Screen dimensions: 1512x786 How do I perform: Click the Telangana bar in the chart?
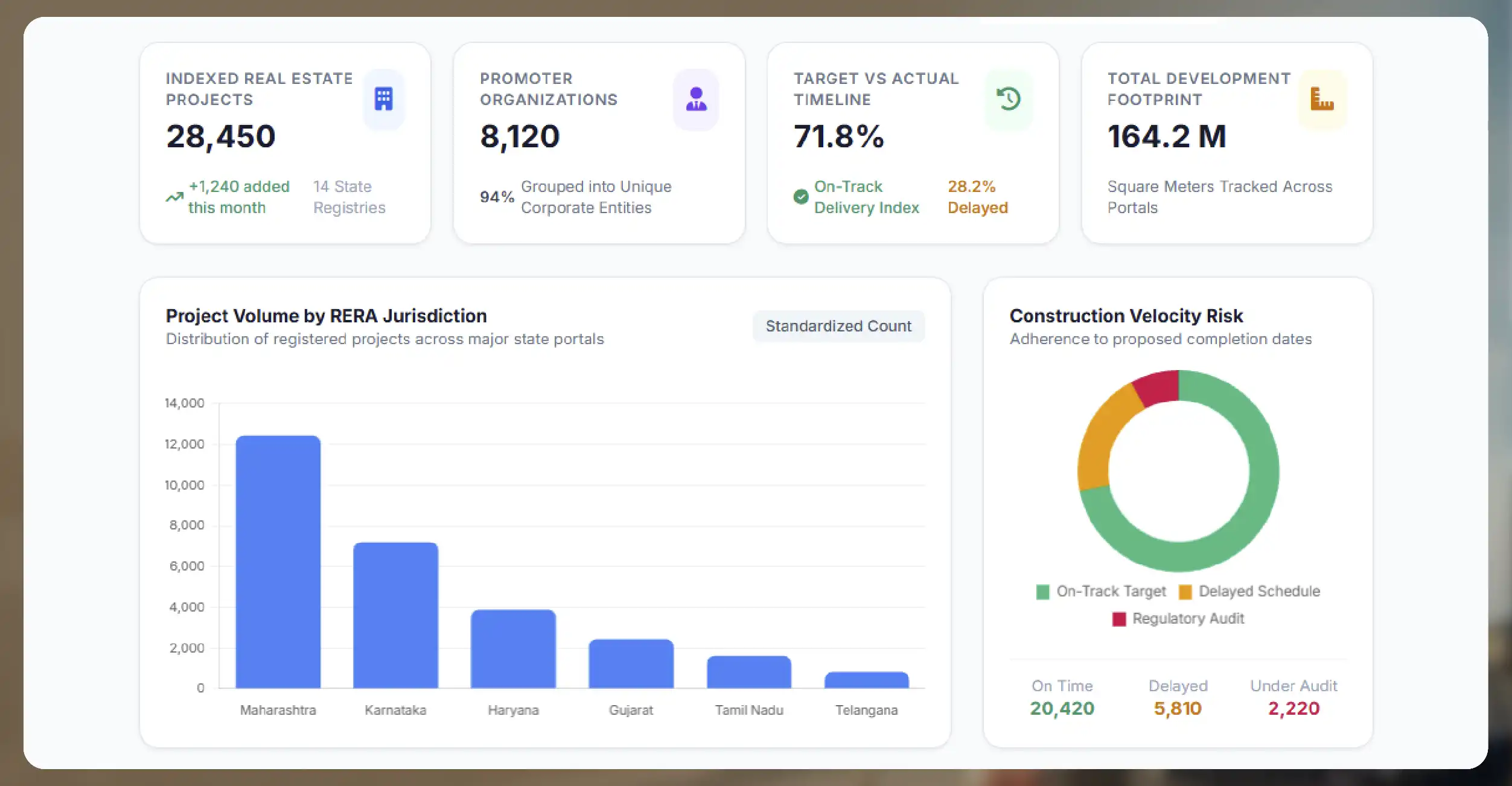[x=866, y=680]
